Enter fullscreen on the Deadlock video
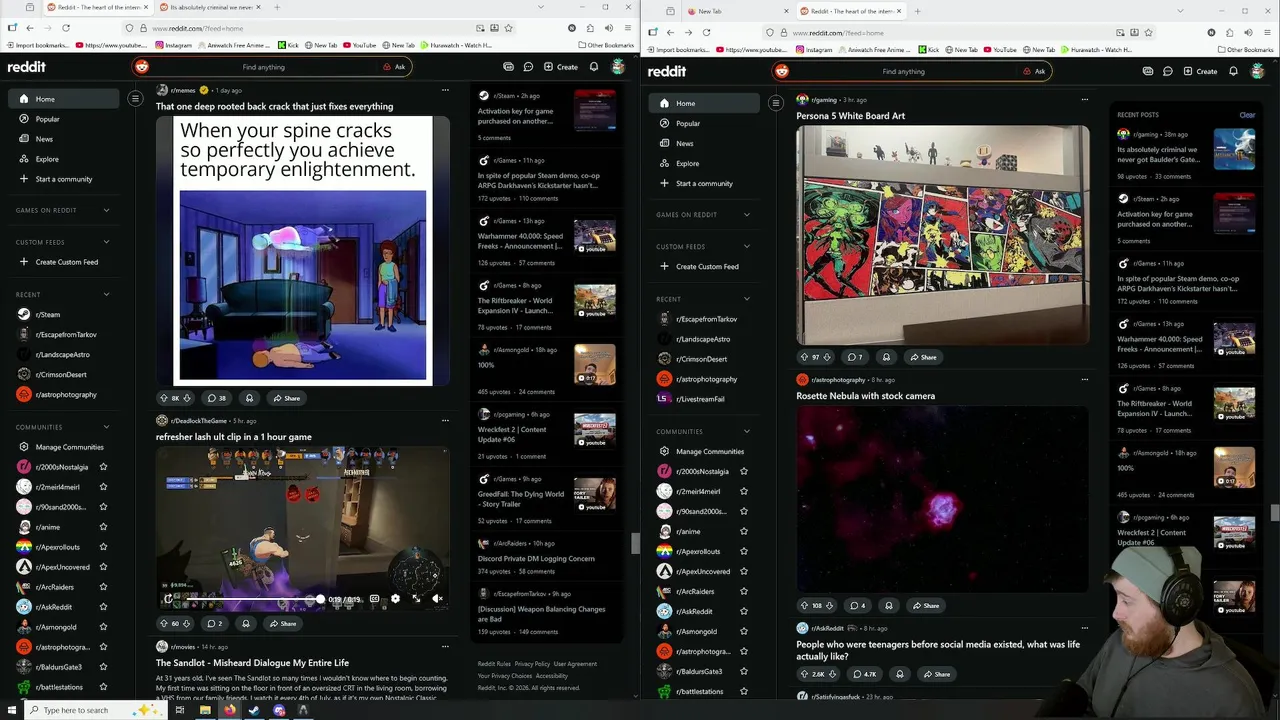 (x=416, y=599)
